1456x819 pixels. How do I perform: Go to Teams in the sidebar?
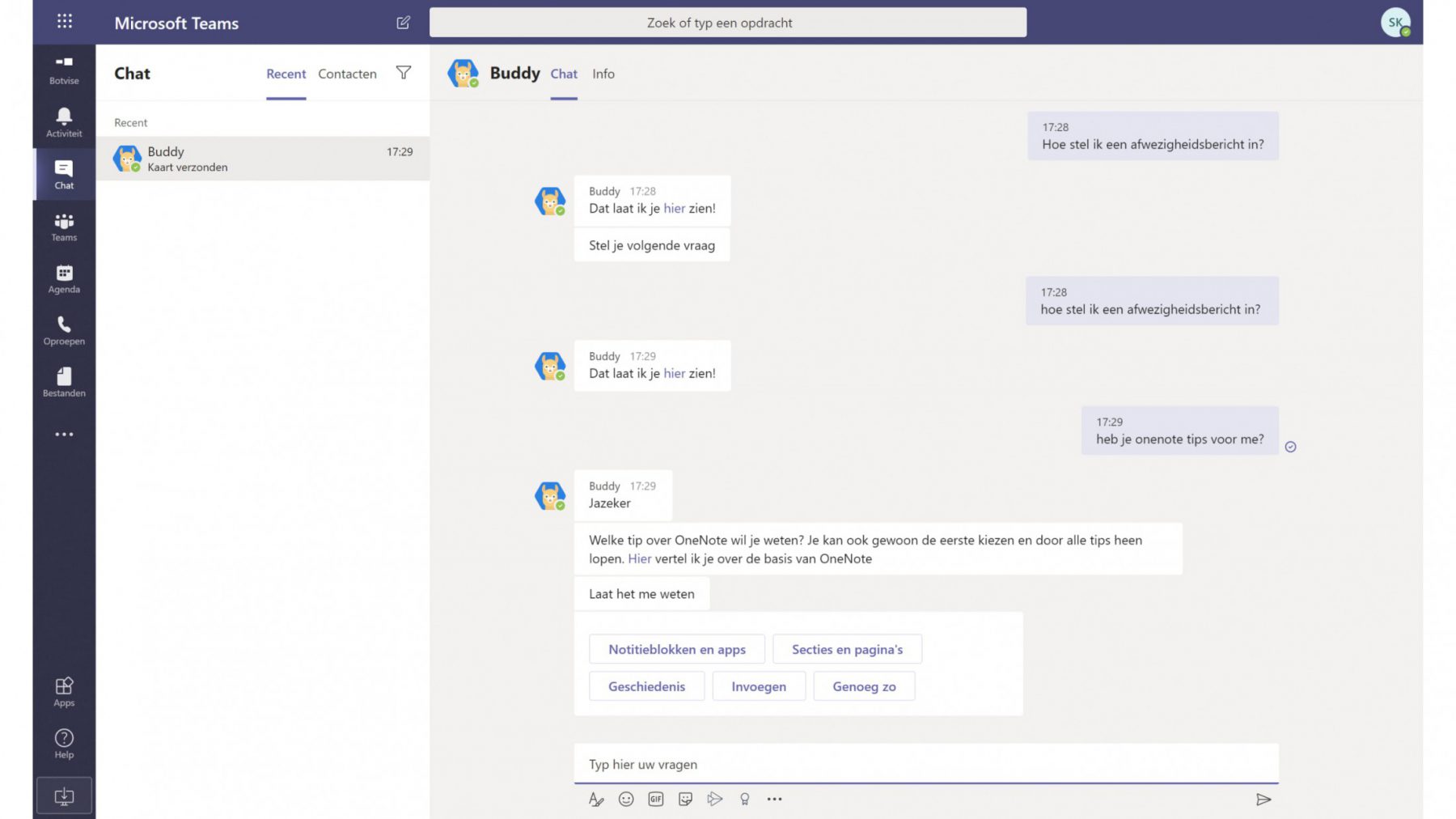click(64, 227)
